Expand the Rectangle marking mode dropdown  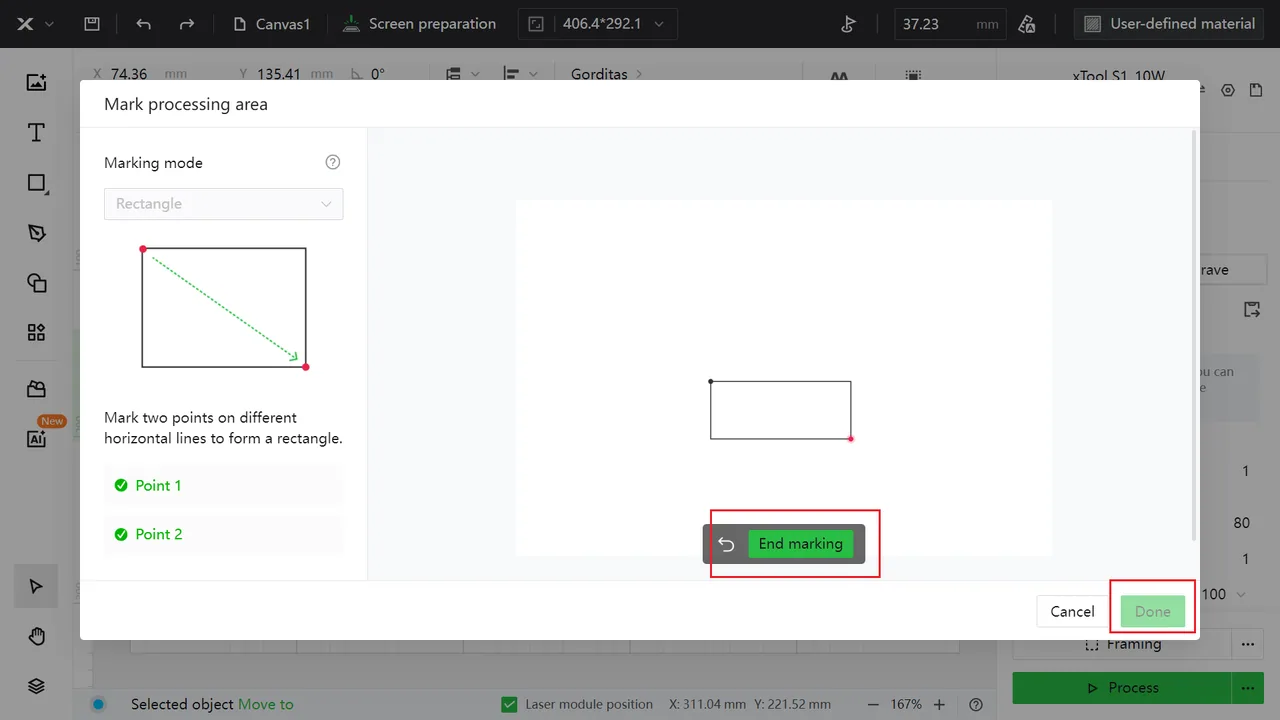coord(224,204)
